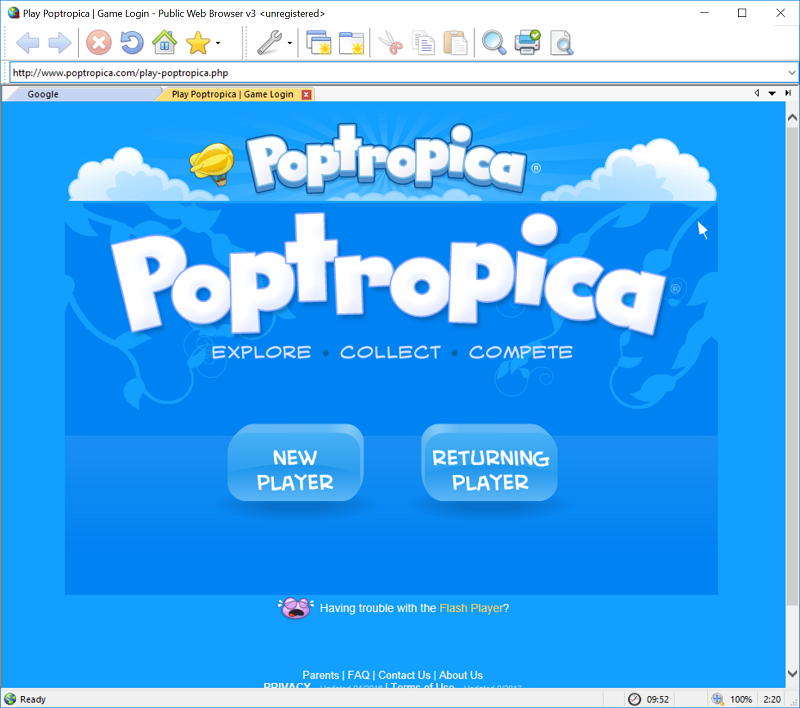Open the home page via house icon
Image resolution: width=800 pixels, height=708 pixels.
pos(164,42)
